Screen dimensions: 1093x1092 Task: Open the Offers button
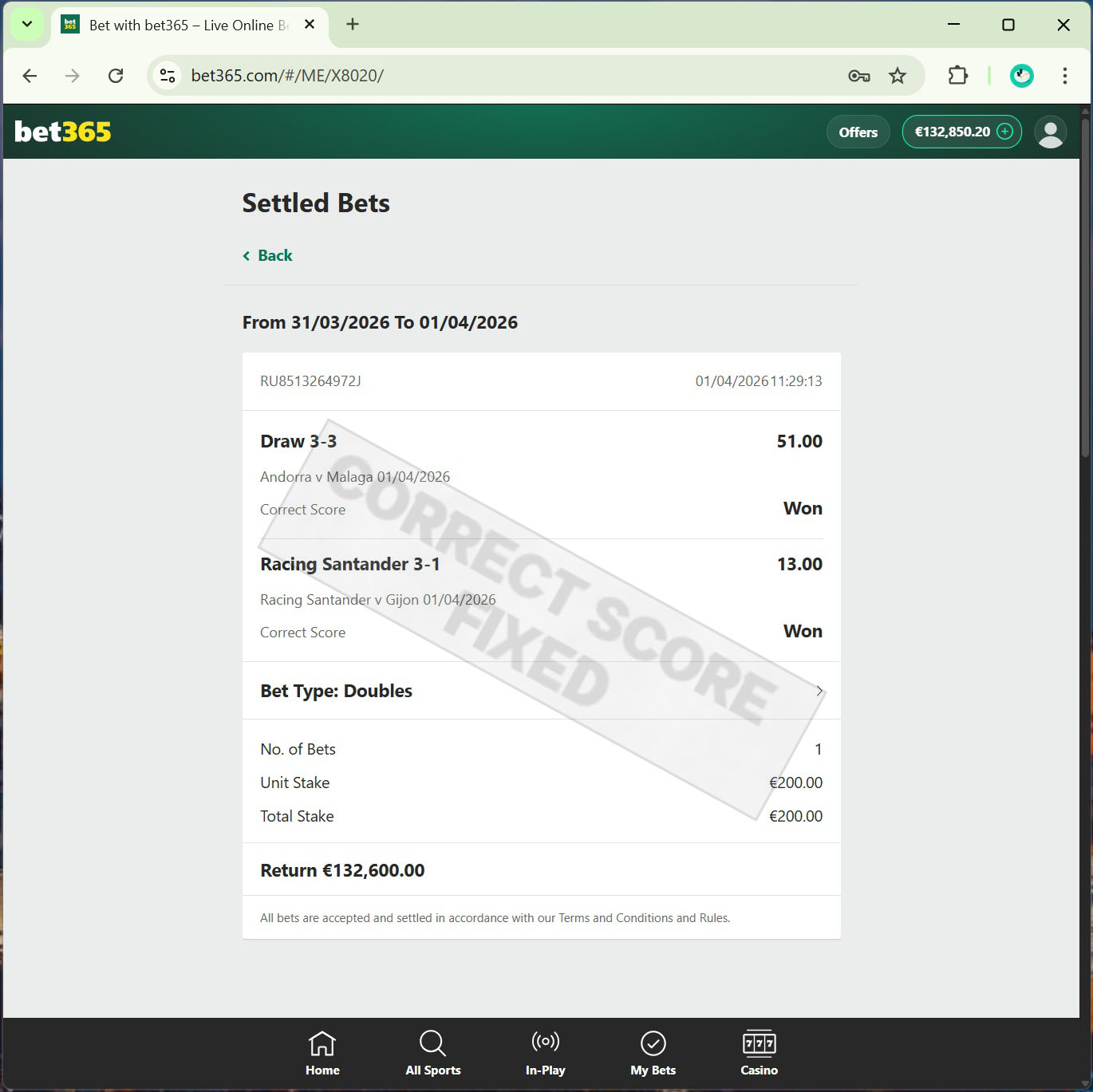(x=858, y=132)
